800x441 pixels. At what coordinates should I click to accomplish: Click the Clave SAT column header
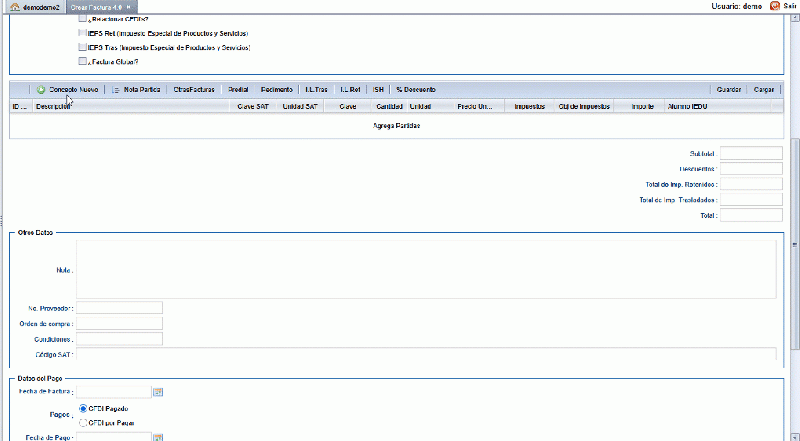253,107
